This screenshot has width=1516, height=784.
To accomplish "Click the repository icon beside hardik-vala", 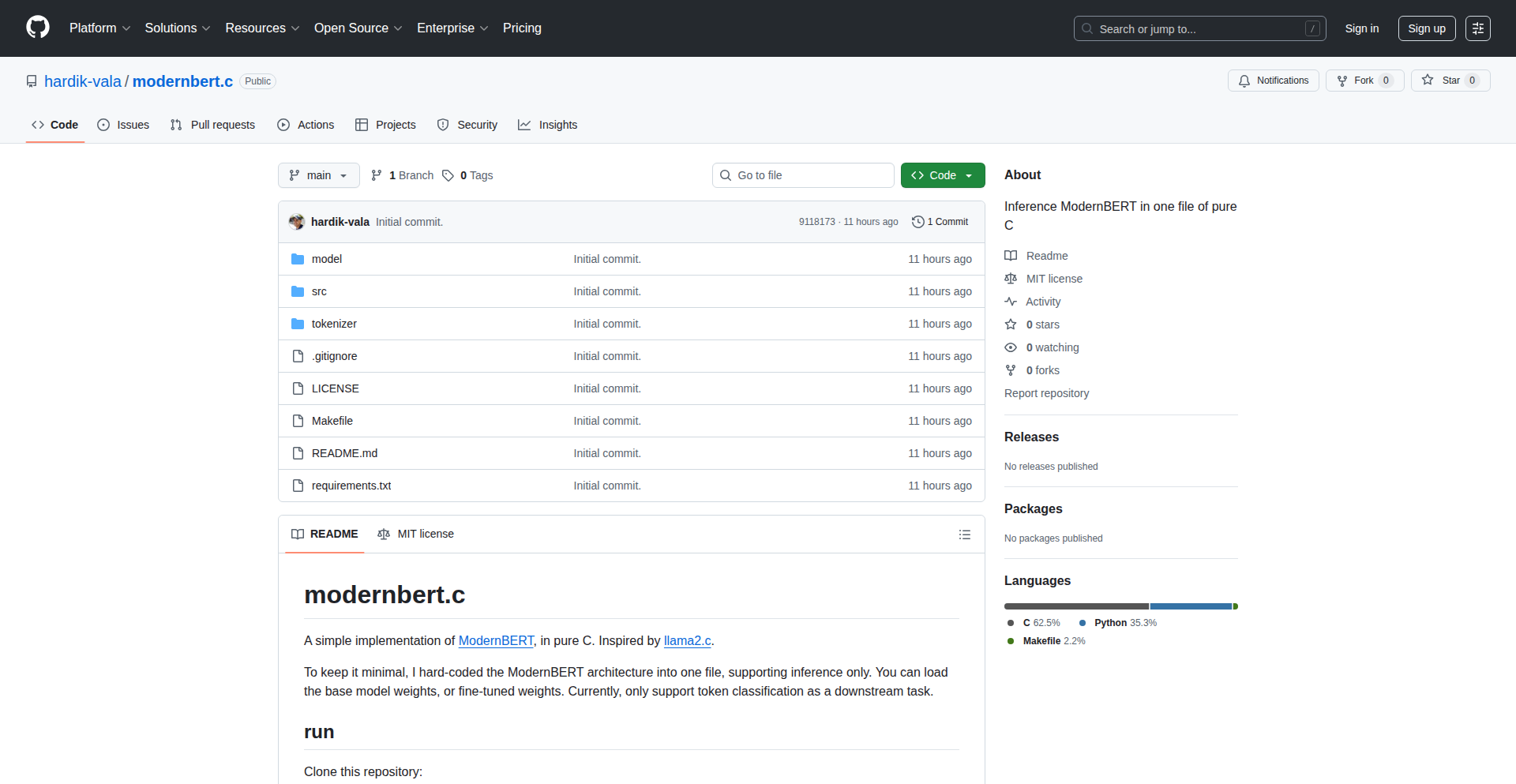I will [32, 81].
